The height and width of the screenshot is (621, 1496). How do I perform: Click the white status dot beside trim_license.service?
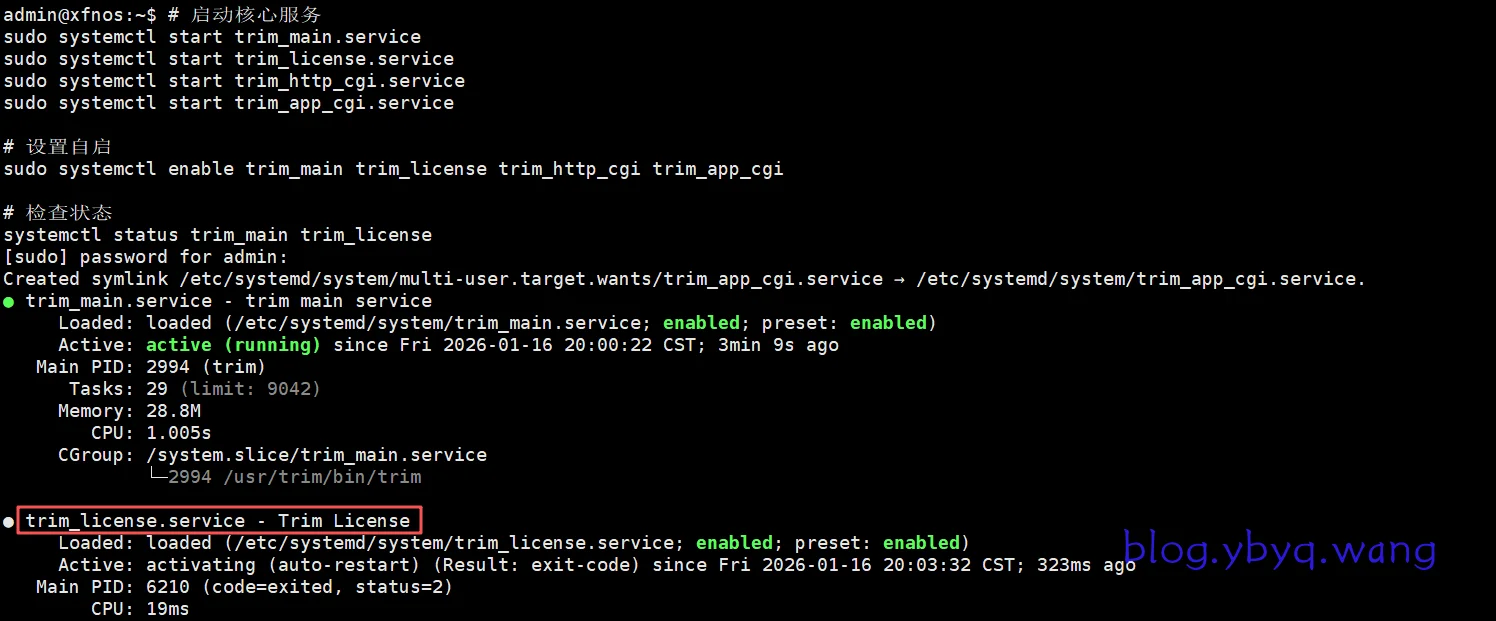click(9, 522)
